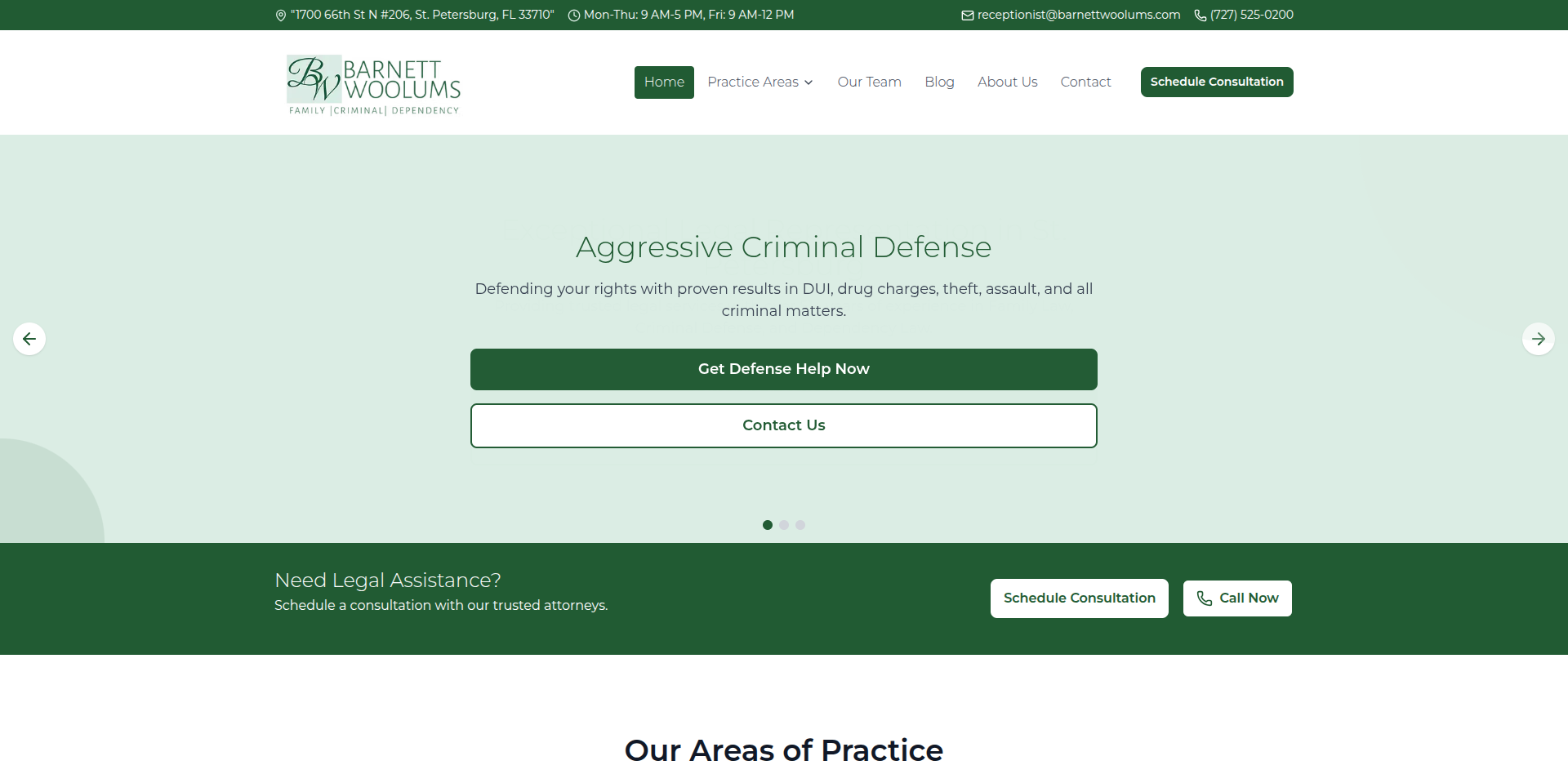Click Get Defense Help Now button
The width and height of the screenshot is (1568, 783).
(x=784, y=369)
